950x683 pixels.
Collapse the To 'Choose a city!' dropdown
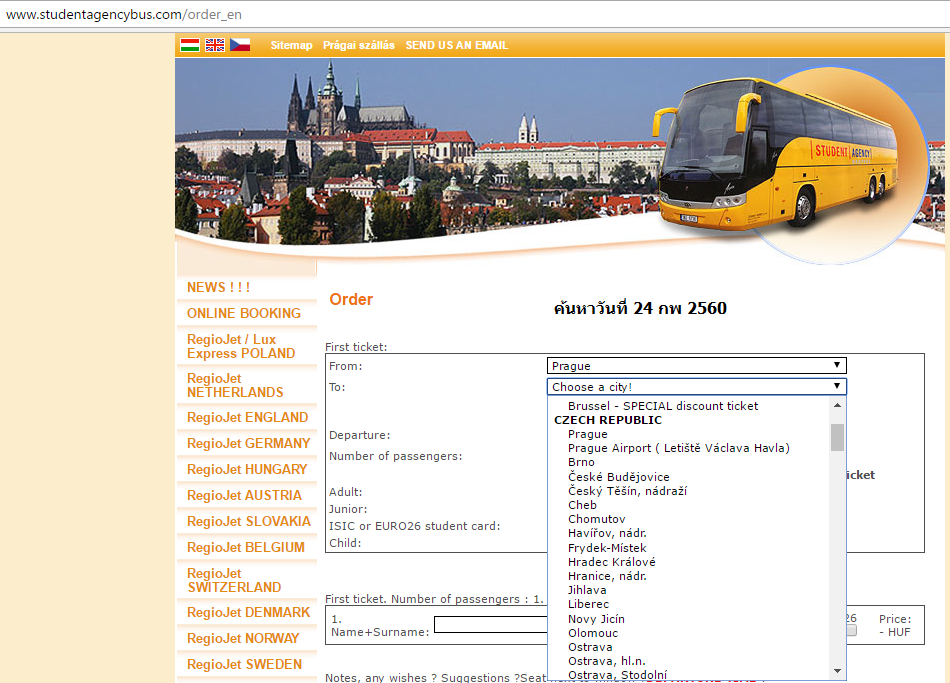[697, 387]
